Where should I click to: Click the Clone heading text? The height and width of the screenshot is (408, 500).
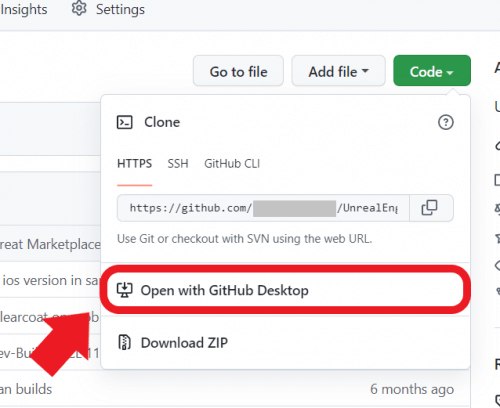[x=162, y=122]
